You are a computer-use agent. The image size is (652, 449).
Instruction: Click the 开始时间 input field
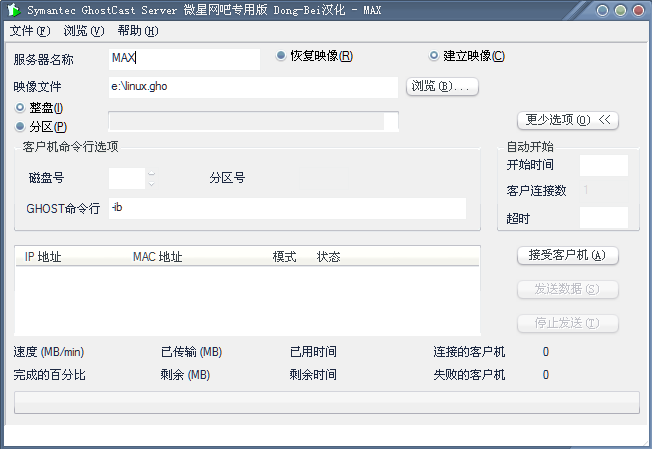pyautogui.click(x=604, y=165)
